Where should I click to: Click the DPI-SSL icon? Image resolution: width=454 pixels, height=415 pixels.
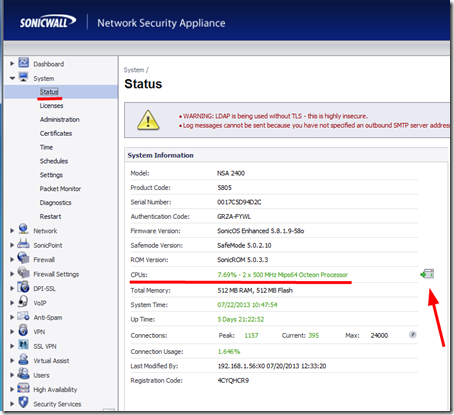(x=23, y=287)
